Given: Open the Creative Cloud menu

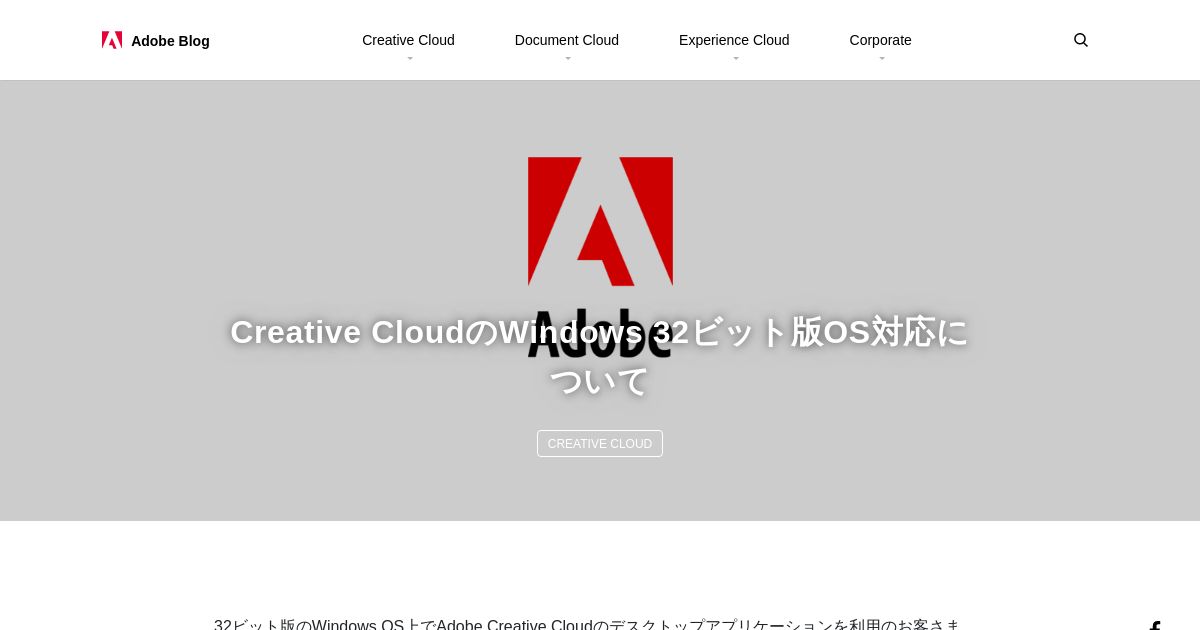Looking at the screenshot, I should (x=408, y=40).
